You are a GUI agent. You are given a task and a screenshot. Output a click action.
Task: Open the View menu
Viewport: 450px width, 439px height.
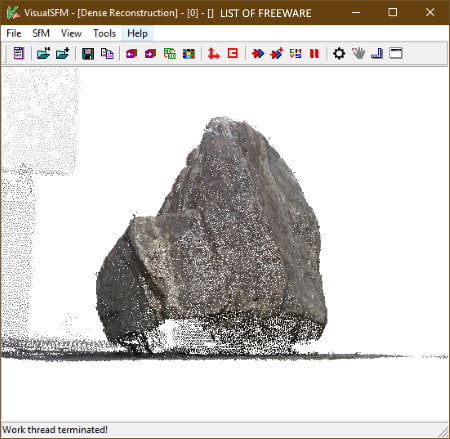[x=71, y=33]
